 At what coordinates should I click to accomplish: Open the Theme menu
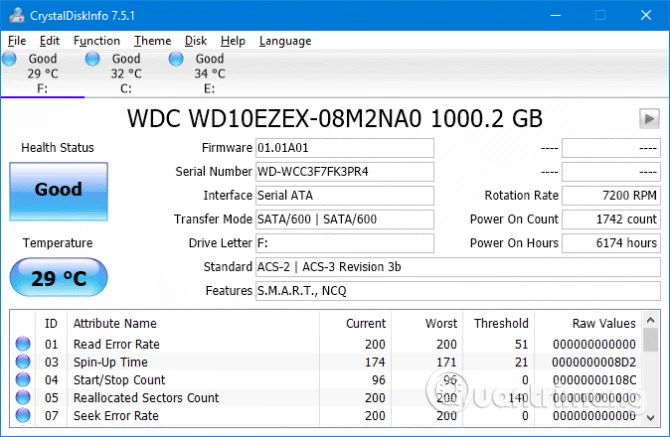pyautogui.click(x=153, y=41)
